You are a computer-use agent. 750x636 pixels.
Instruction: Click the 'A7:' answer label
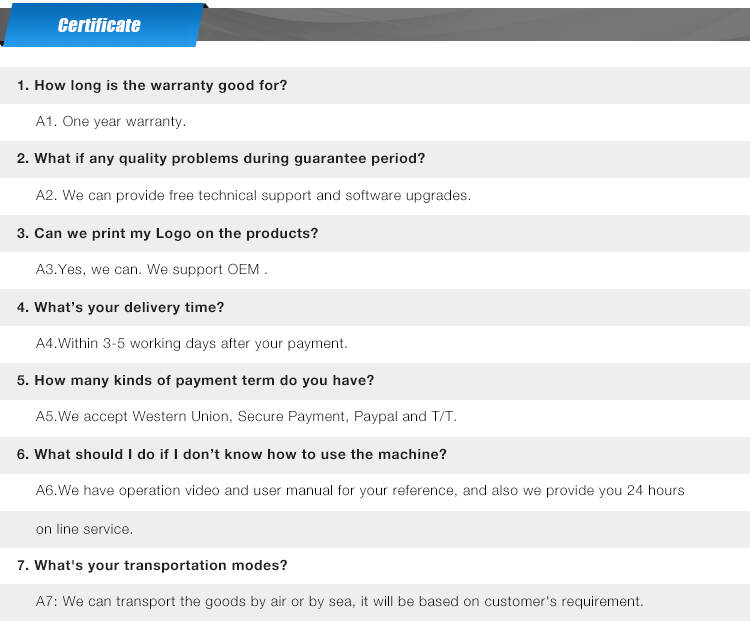pyautogui.click(x=46, y=602)
